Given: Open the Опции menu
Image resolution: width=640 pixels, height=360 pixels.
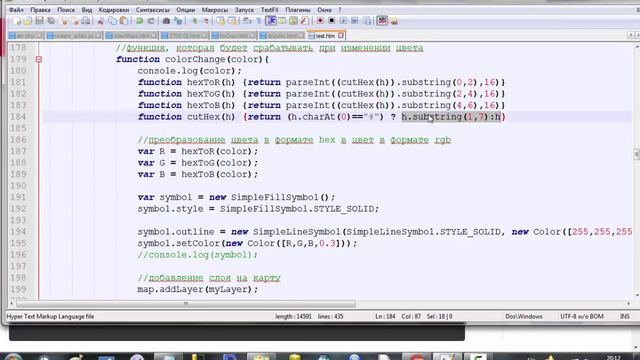Looking at the screenshot, I should (x=186, y=9).
